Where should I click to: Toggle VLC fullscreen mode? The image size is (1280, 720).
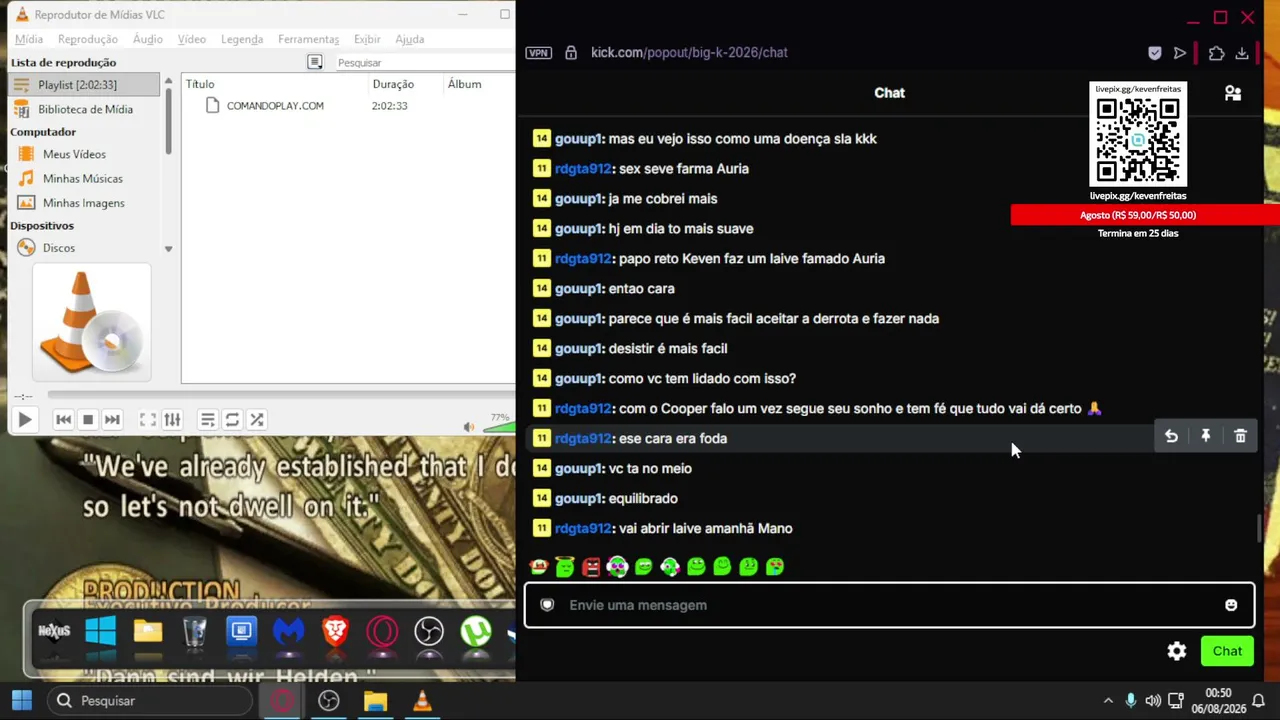click(147, 420)
